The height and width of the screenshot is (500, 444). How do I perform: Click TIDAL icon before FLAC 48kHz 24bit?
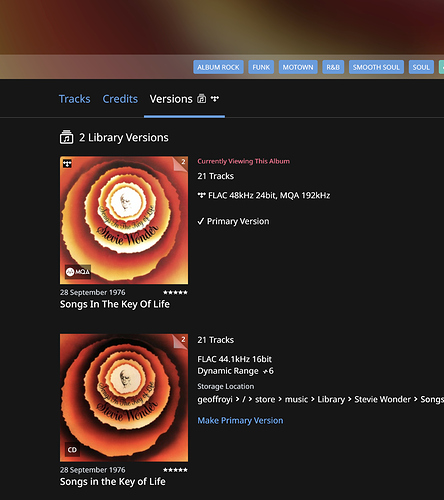click(x=201, y=195)
